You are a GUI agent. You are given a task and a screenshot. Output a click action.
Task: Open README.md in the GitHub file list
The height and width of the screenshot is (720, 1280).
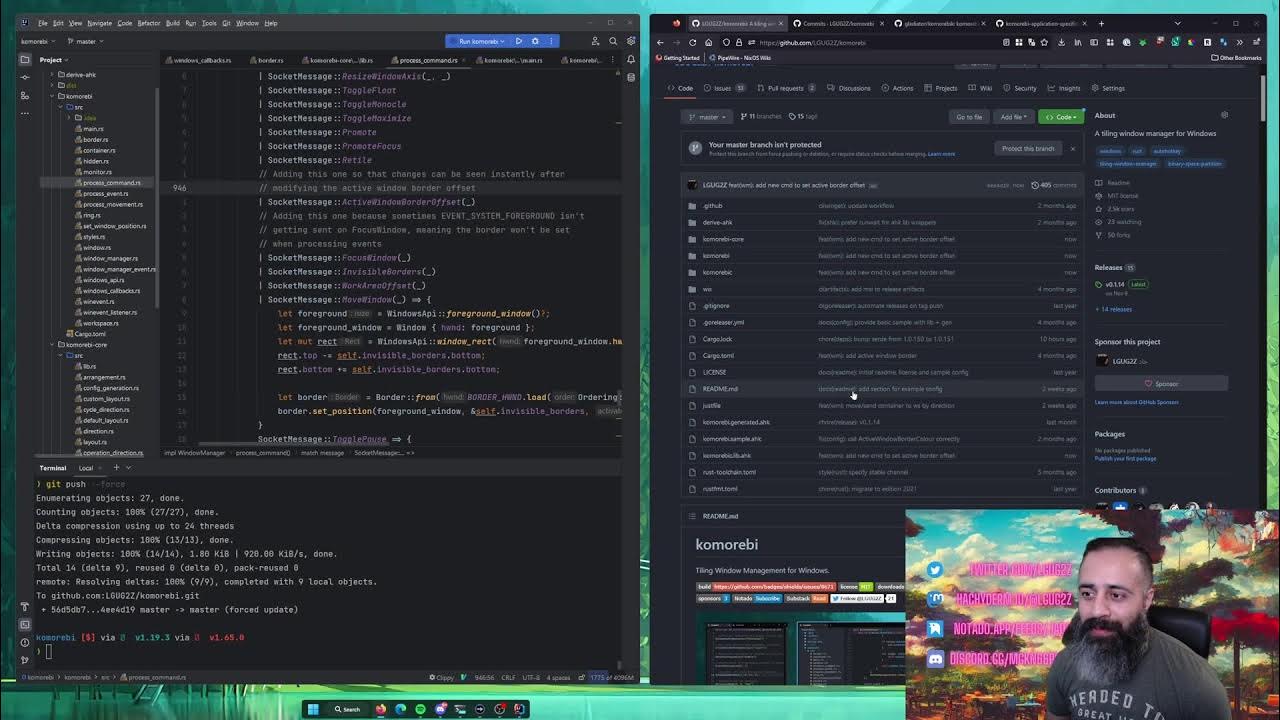click(x=720, y=389)
